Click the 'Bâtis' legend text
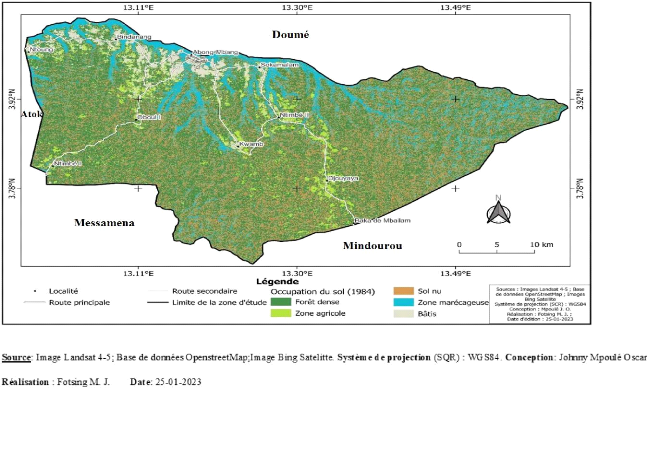The height and width of the screenshot is (457, 647). click(427, 314)
